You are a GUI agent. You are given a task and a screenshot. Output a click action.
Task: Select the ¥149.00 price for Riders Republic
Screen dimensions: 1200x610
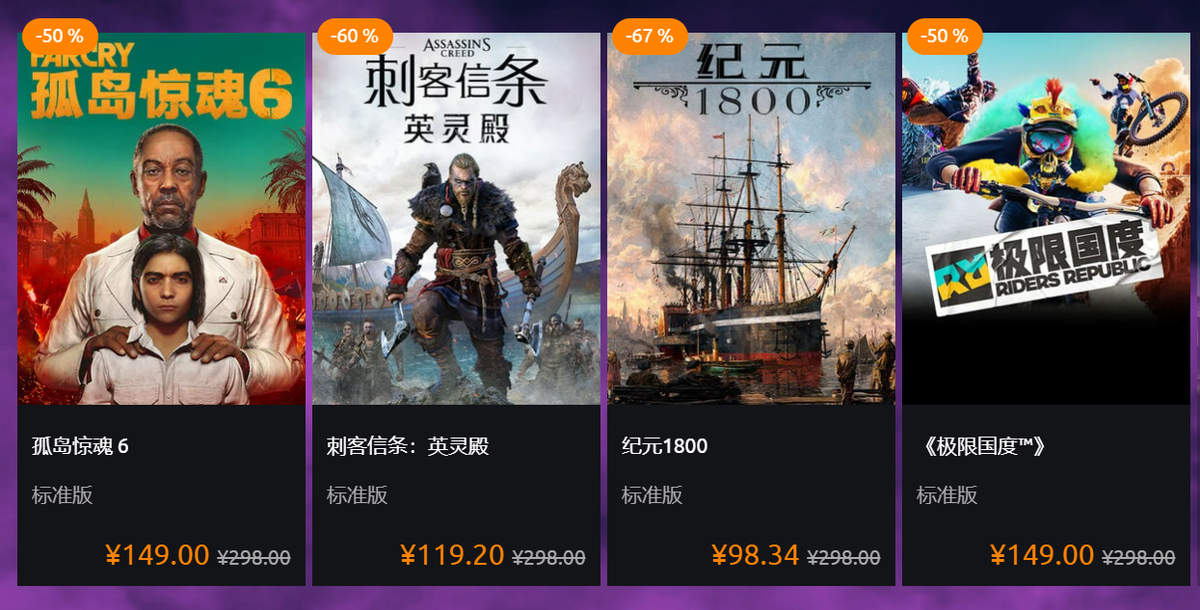pyautogui.click(x=1042, y=555)
